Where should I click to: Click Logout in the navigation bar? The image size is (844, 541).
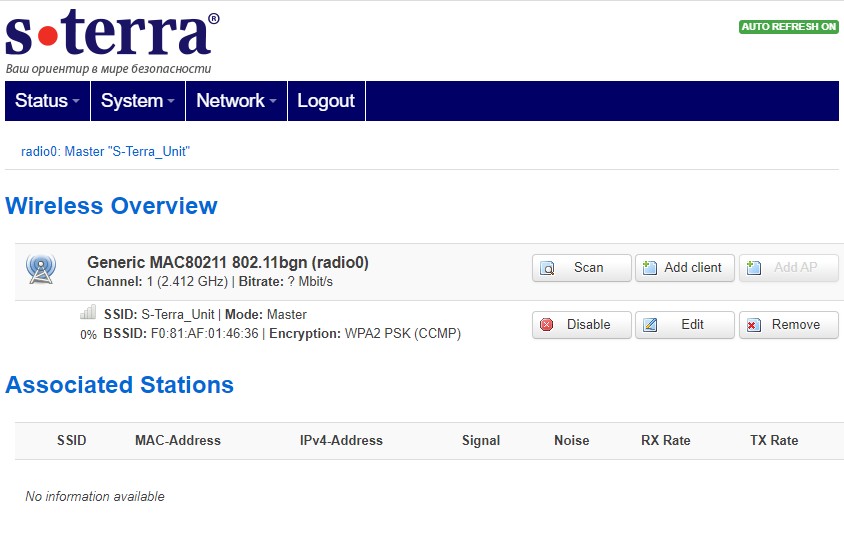pos(326,101)
